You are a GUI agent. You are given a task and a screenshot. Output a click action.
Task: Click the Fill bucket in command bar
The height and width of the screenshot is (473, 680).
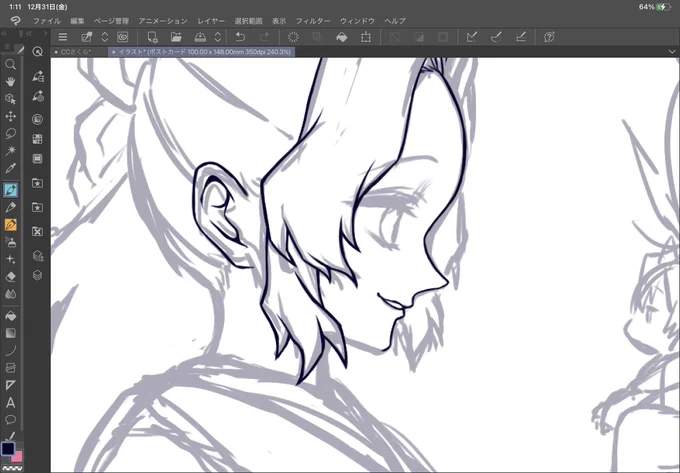(x=342, y=37)
